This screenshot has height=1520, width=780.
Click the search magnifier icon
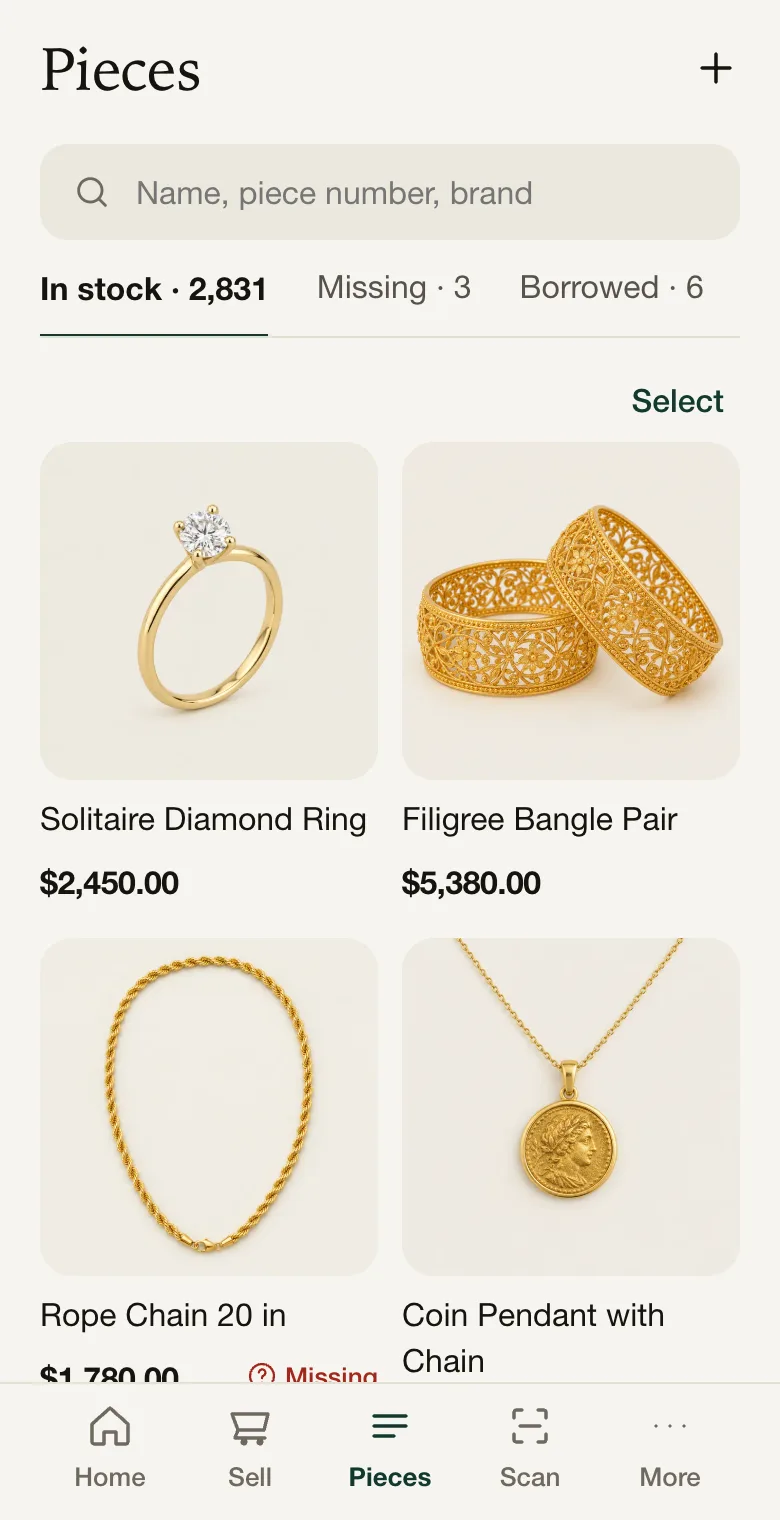[x=92, y=192]
